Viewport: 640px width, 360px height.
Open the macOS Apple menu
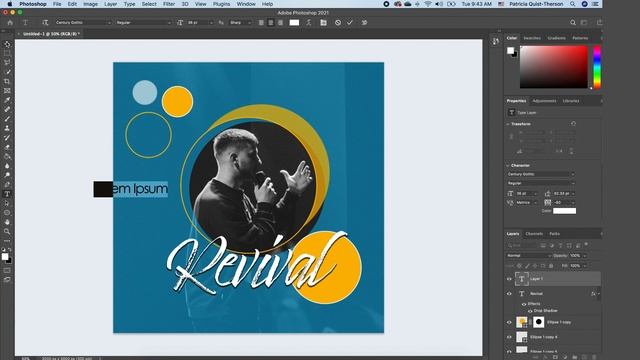point(10,4)
